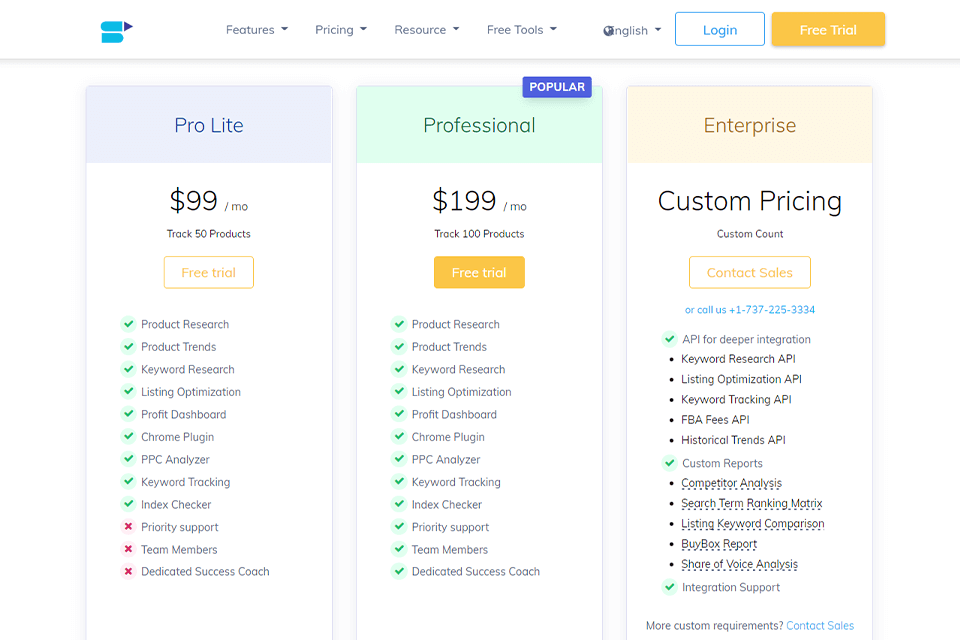Click the Free Trial button in header
Screen dimensions: 960x640
[x=827, y=30]
